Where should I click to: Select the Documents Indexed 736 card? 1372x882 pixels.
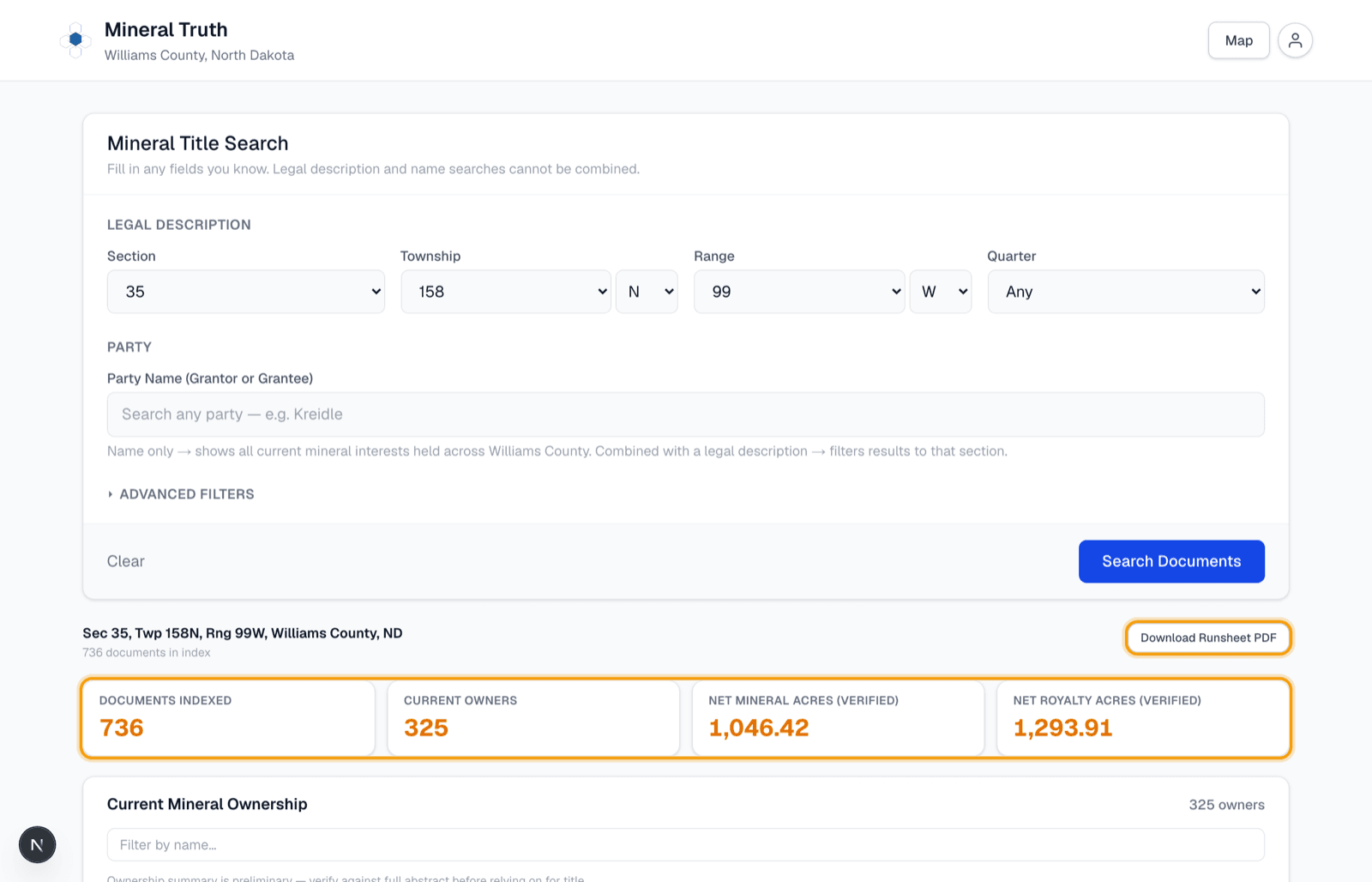(x=229, y=718)
